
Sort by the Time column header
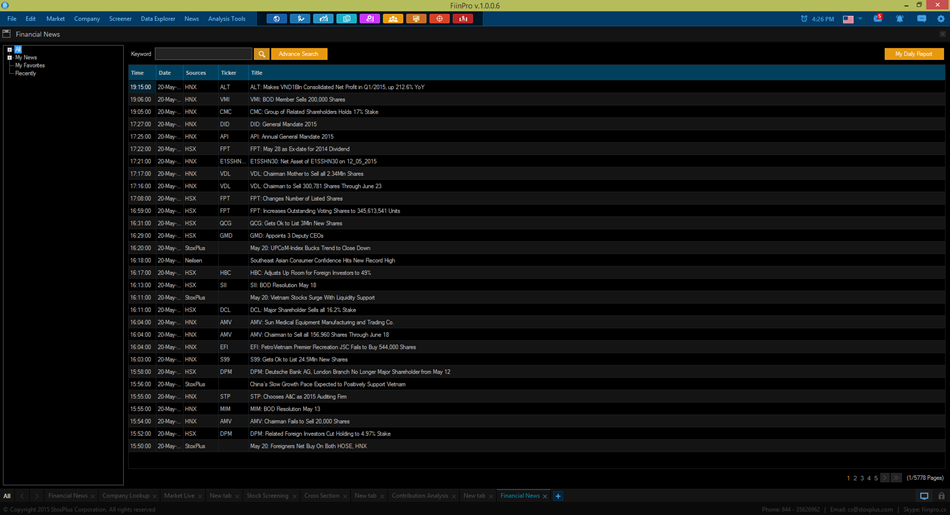pos(142,73)
